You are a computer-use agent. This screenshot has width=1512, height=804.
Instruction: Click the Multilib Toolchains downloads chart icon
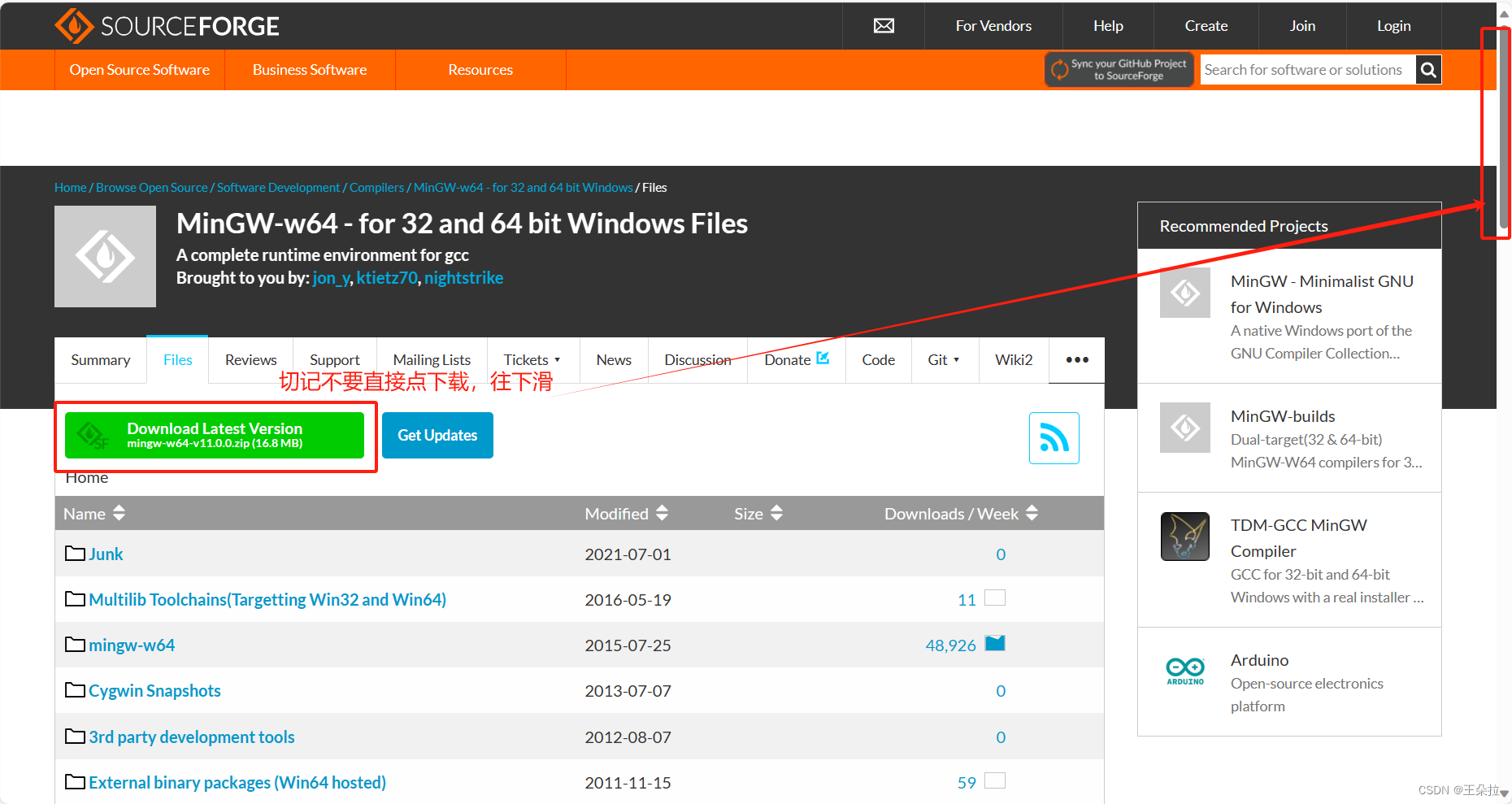click(995, 598)
